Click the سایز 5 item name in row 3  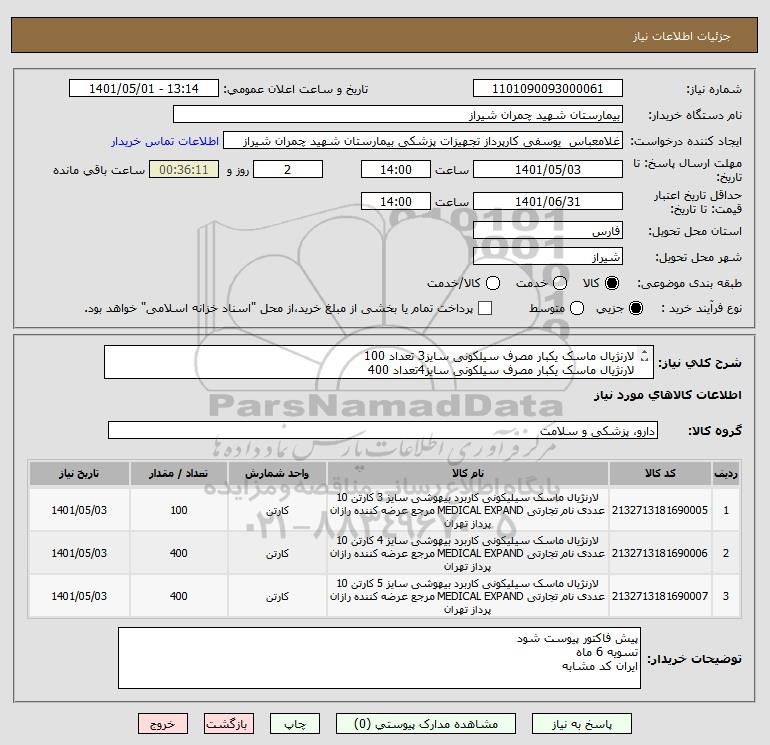click(468, 596)
